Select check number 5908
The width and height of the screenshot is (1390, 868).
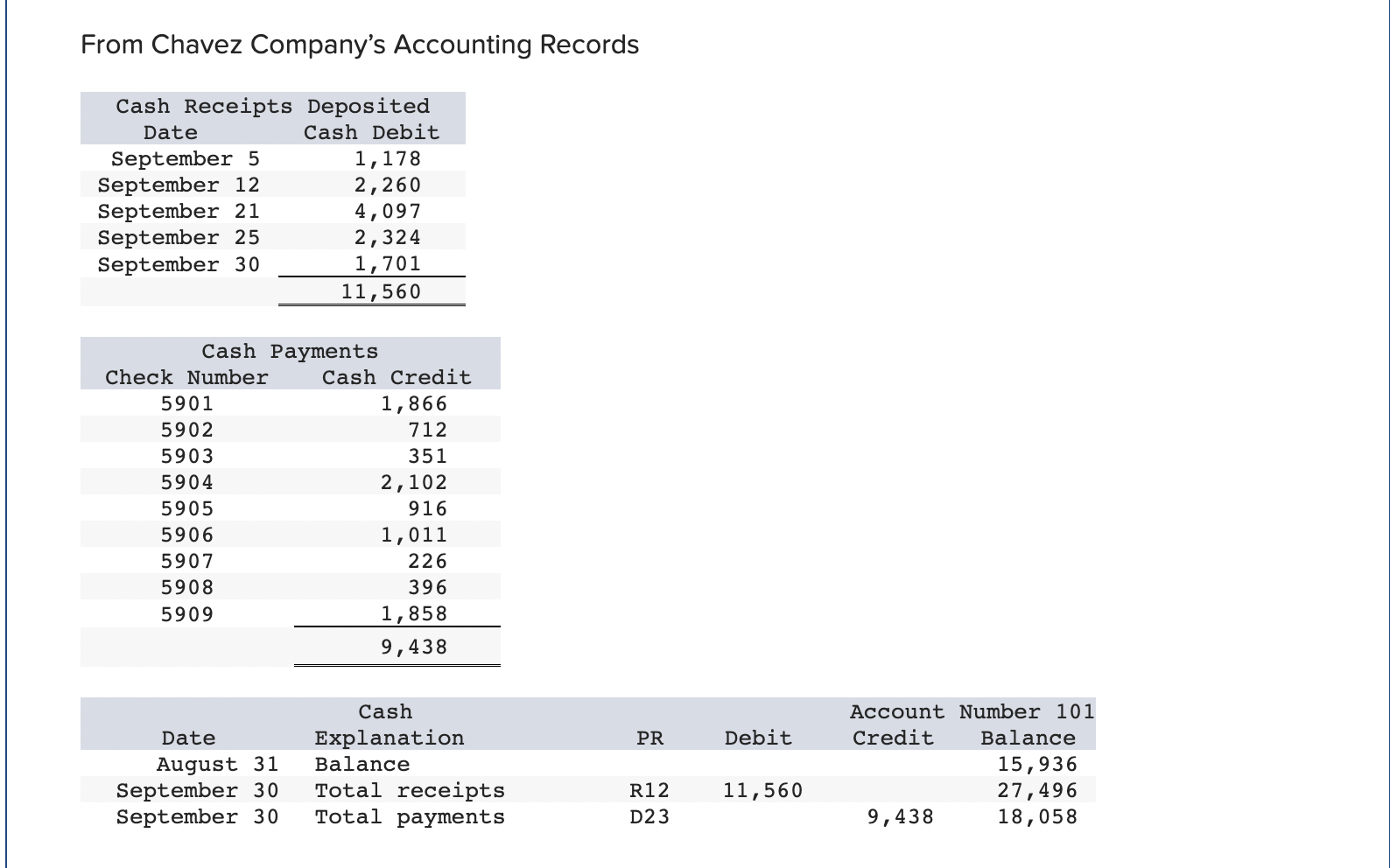187,587
